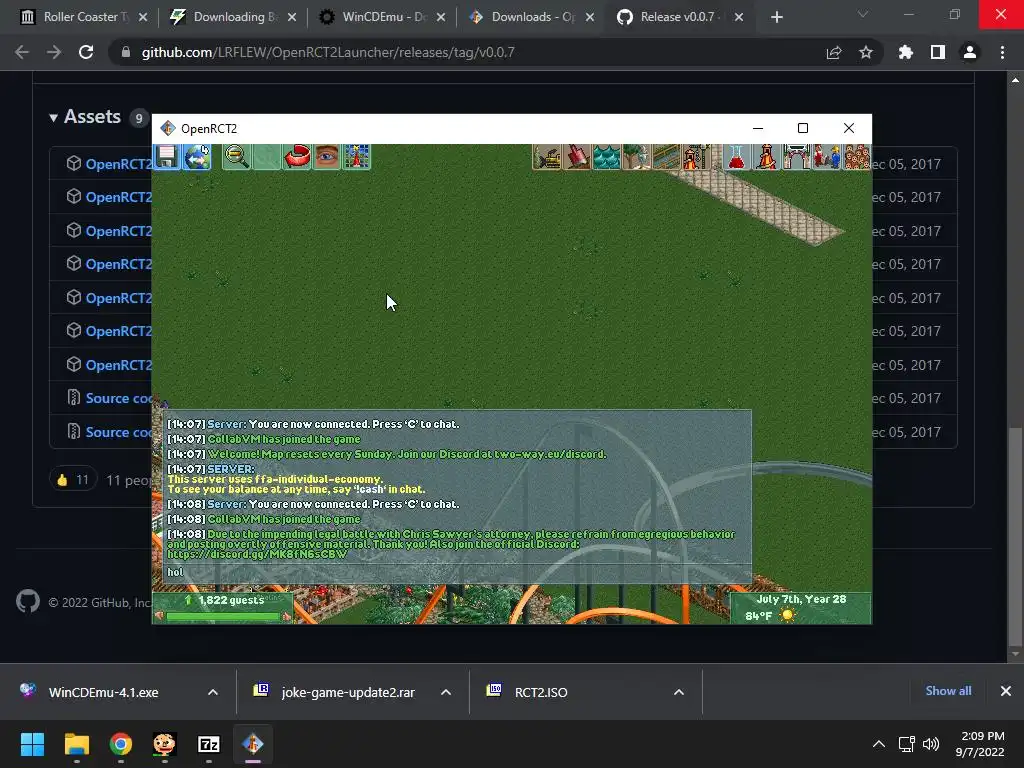Image resolution: width=1024 pixels, height=768 pixels.
Task: Bookmark this page star icon
Action: pyautogui.click(x=865, y=52)
